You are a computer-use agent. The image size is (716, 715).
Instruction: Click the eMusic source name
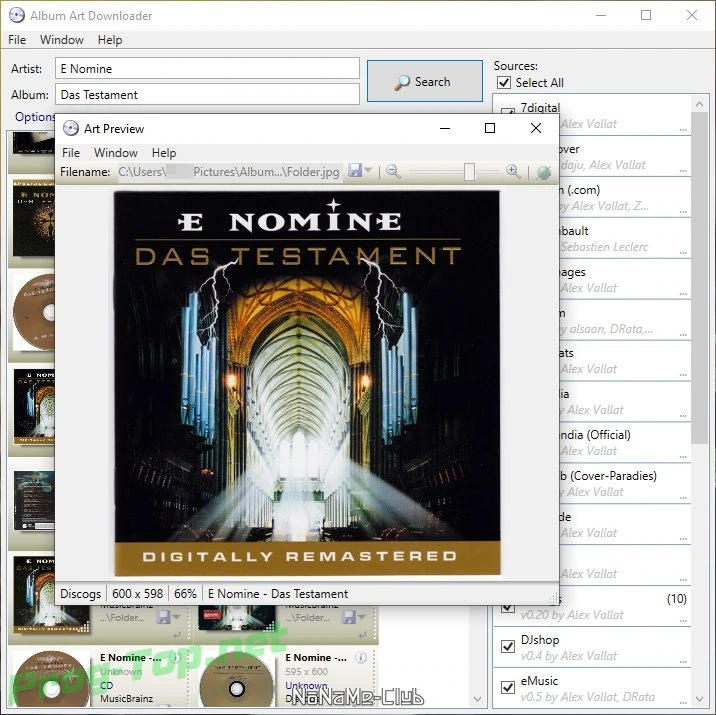coord(539,681)
